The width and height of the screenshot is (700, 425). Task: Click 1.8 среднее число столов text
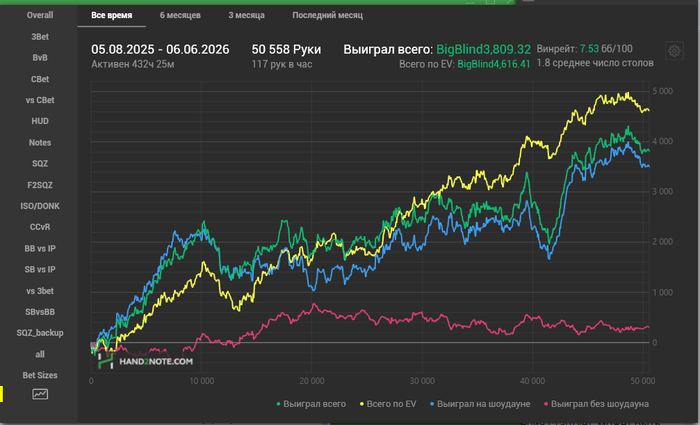coord(595,63)
